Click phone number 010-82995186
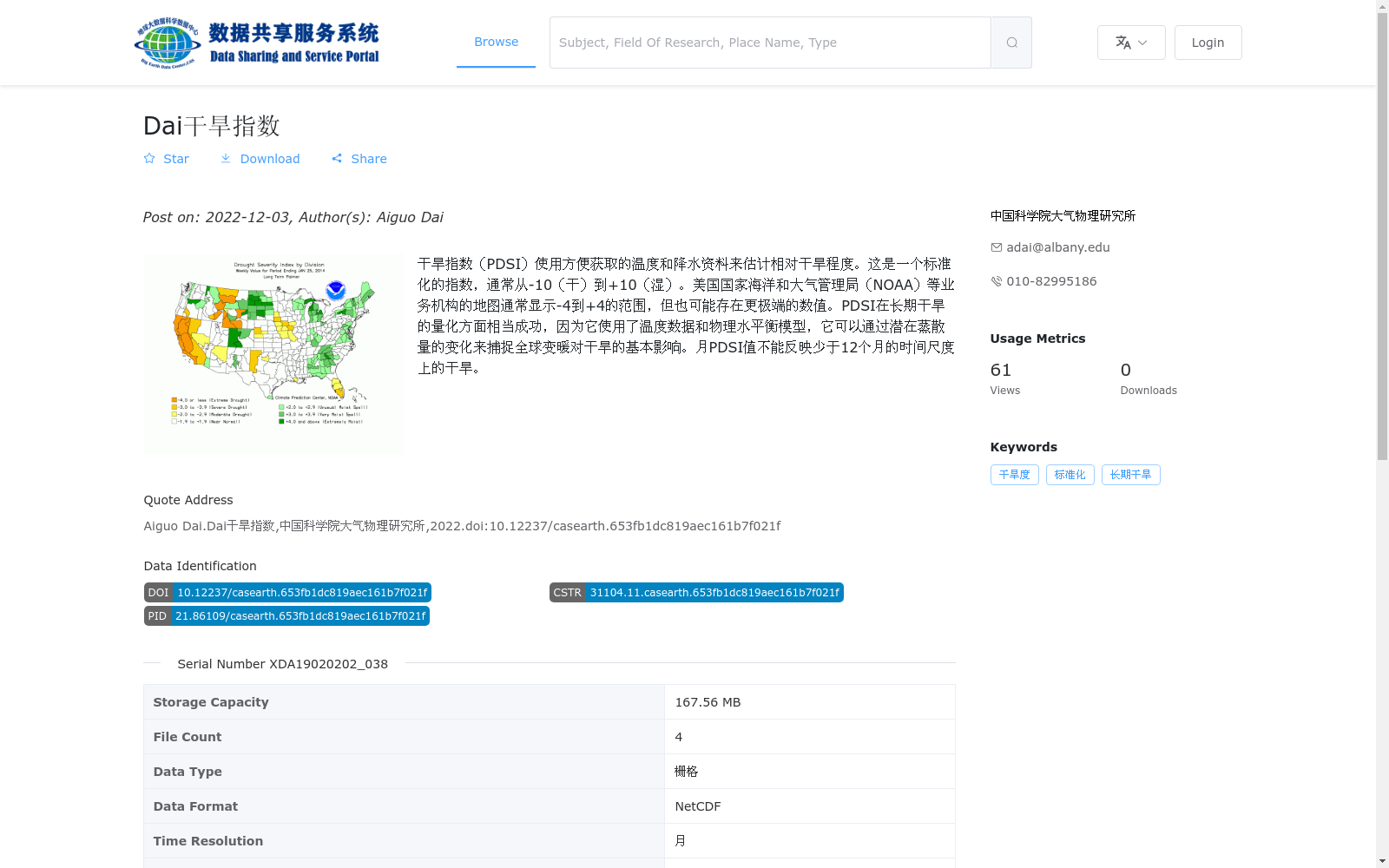The height and width of the screenshot is (868, 1389). click(x=1051, y=281)
